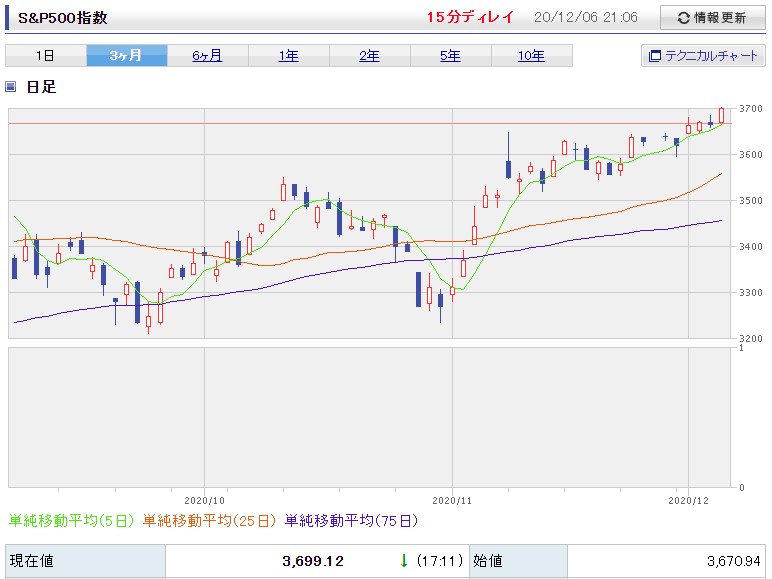Click the 3200 price axis label
This screenshot has width=772, height=579.
pos(751,339)
